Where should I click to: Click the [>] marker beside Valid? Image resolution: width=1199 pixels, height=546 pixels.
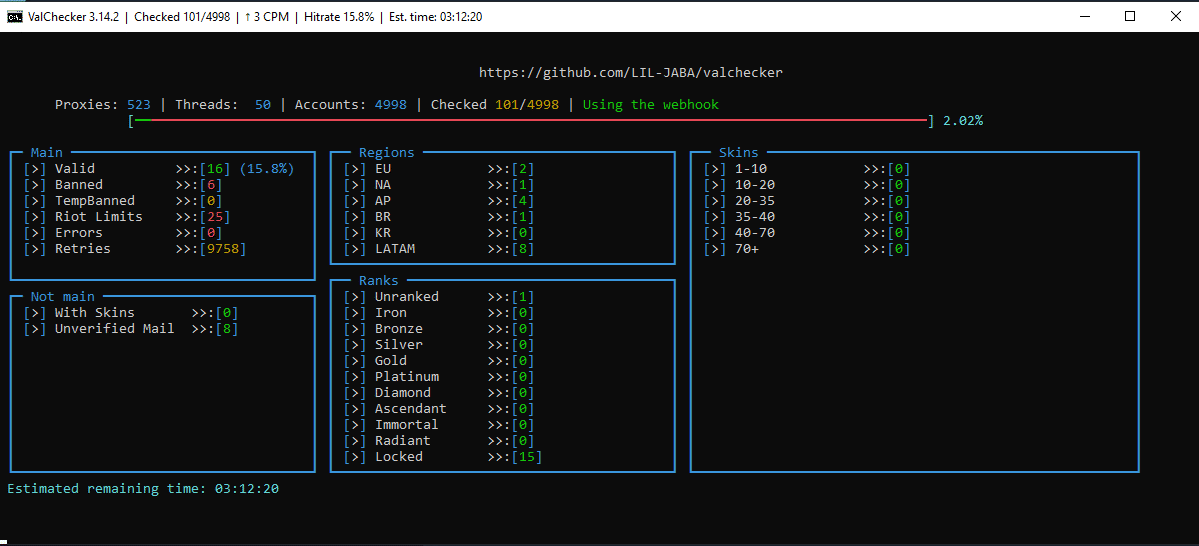pos(35,169)
